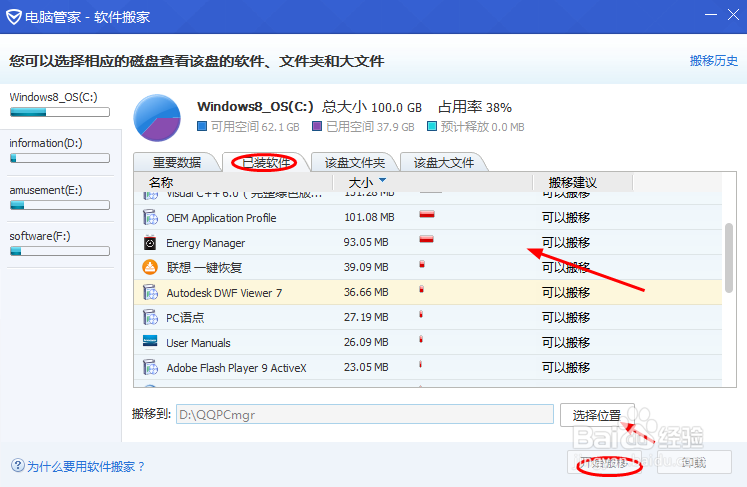Click the cyan 预计释放 legend swatch
The image size is (747, 487).
click(432, 126)
